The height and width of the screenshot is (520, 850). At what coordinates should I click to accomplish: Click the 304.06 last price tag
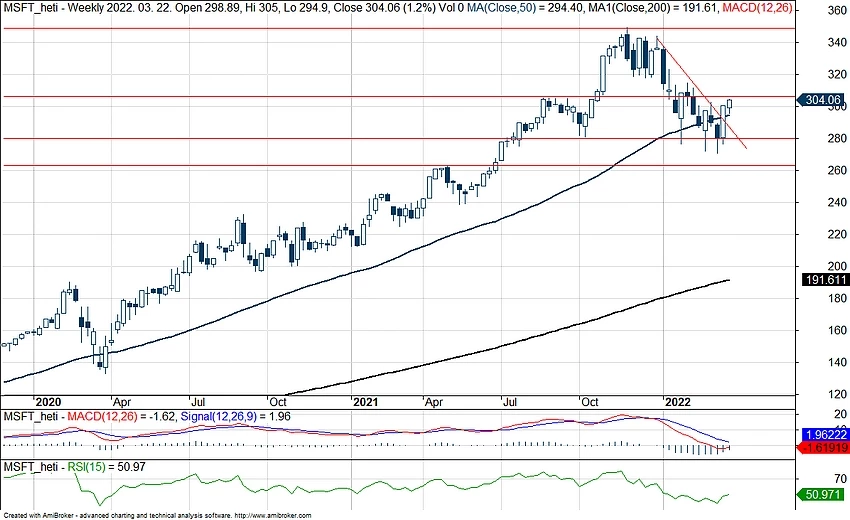(824, 99)
